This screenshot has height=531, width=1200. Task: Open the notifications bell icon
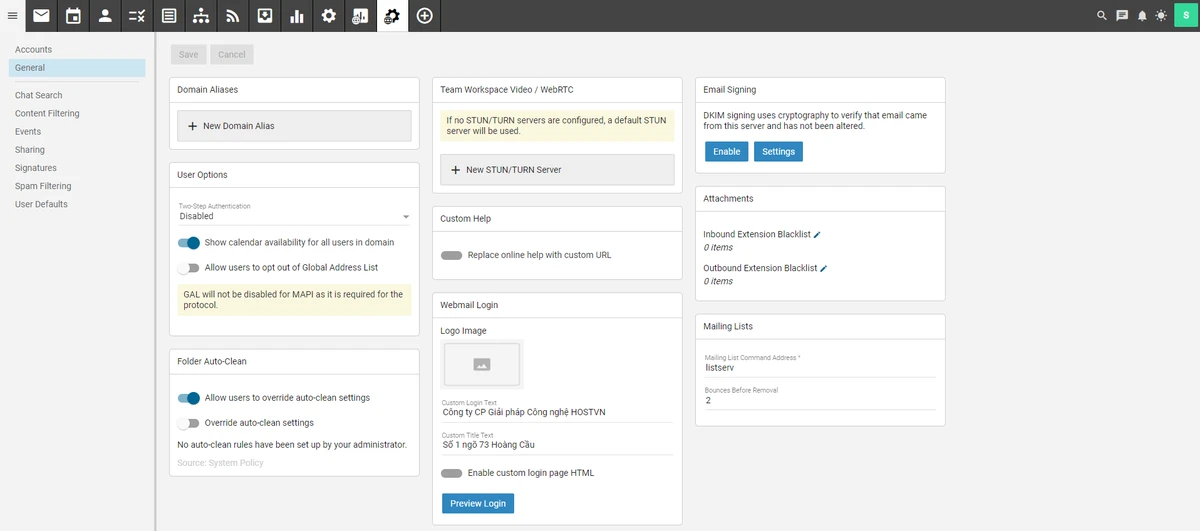click(1141, 15)
